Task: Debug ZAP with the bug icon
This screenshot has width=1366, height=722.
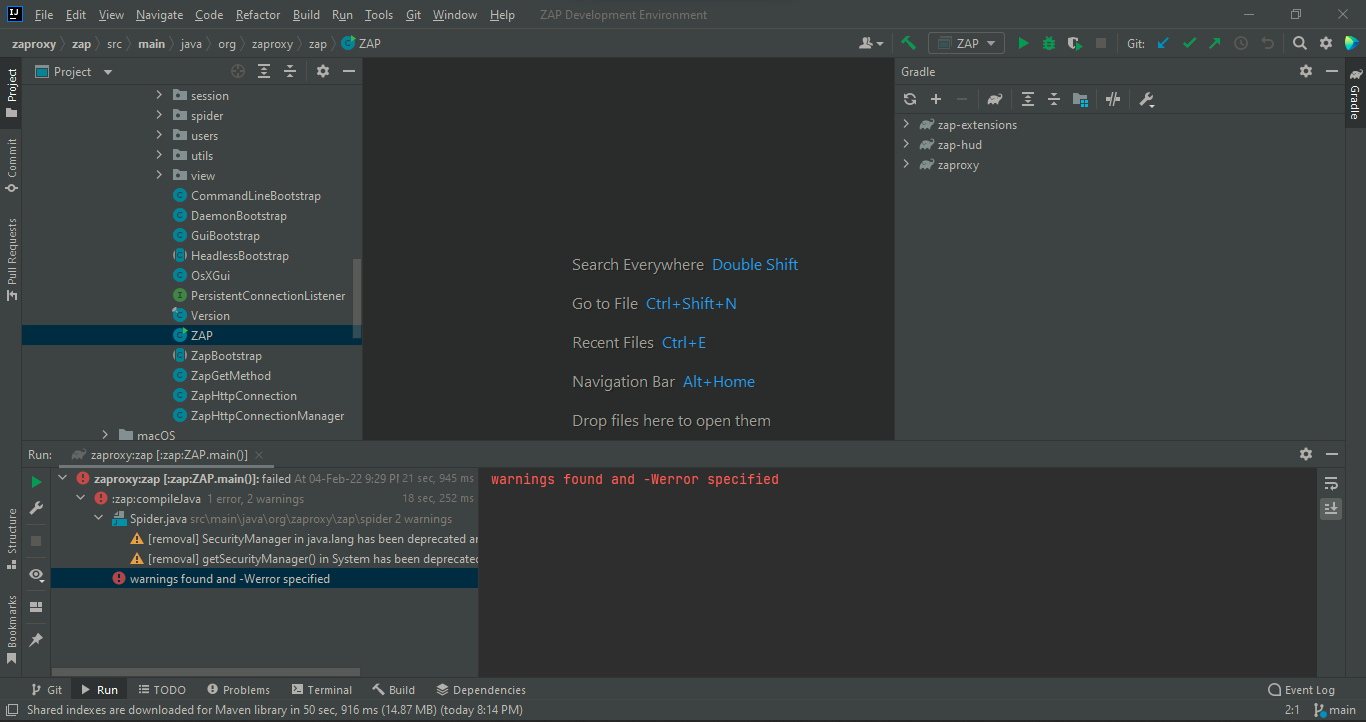Action: click(x=1047, y=43)
